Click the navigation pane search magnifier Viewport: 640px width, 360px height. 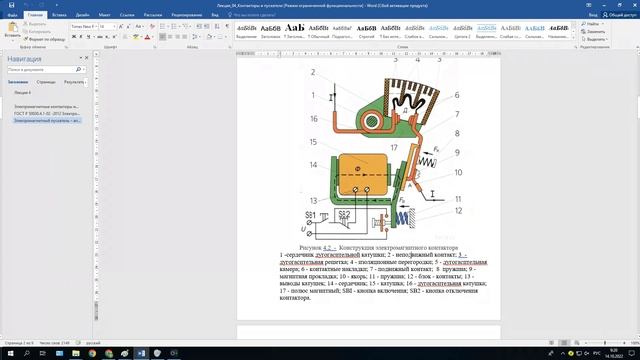coord(78,69)
